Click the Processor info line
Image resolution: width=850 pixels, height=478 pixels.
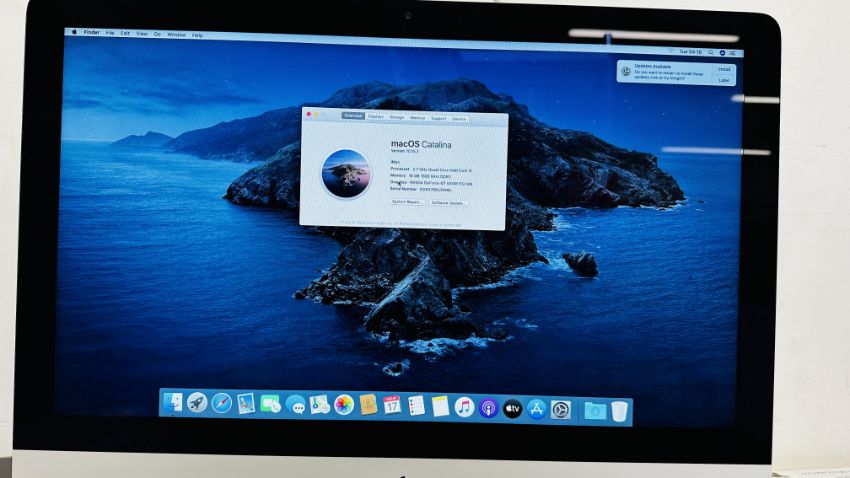[x=430, y=170]
